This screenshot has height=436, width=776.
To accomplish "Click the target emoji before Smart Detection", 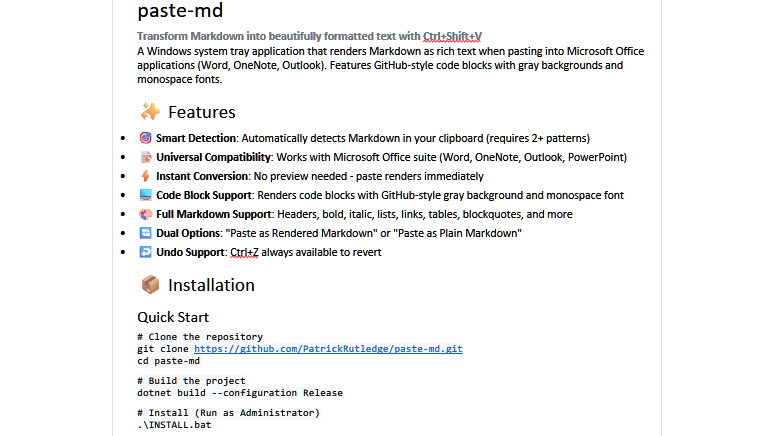I will (146, 138).
